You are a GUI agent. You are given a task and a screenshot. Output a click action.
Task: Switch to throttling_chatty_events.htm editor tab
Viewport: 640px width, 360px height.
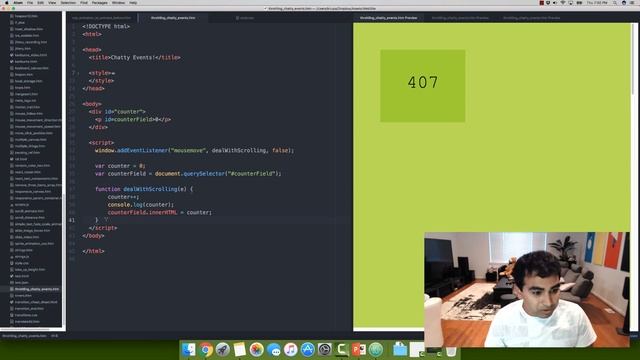173,18
